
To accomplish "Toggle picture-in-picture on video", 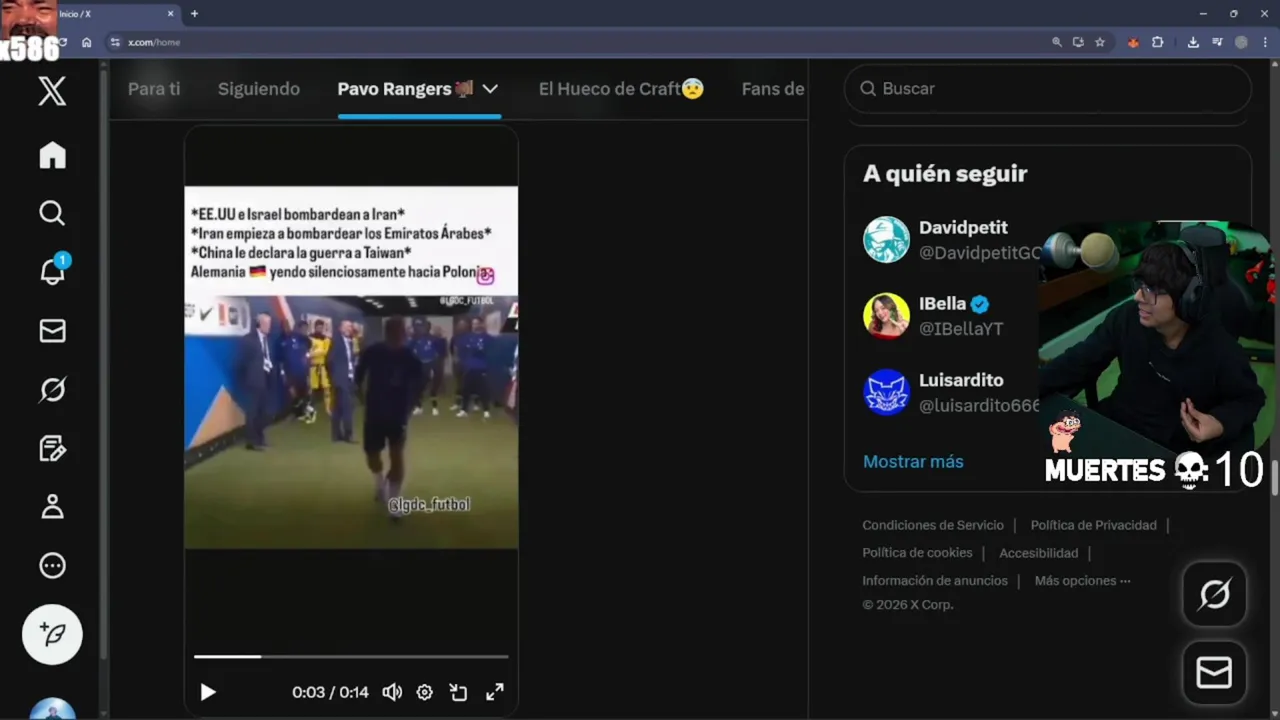I will tap(459, 692).
